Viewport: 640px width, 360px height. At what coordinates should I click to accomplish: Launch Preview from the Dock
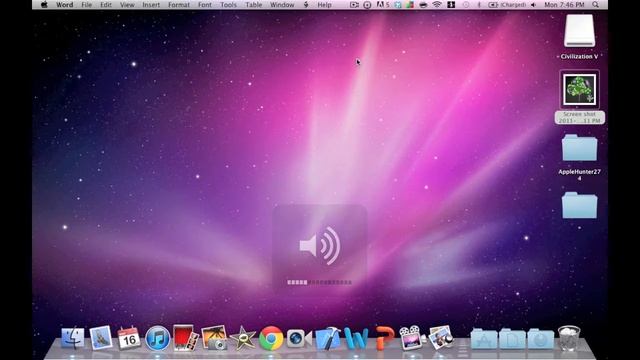441,338
